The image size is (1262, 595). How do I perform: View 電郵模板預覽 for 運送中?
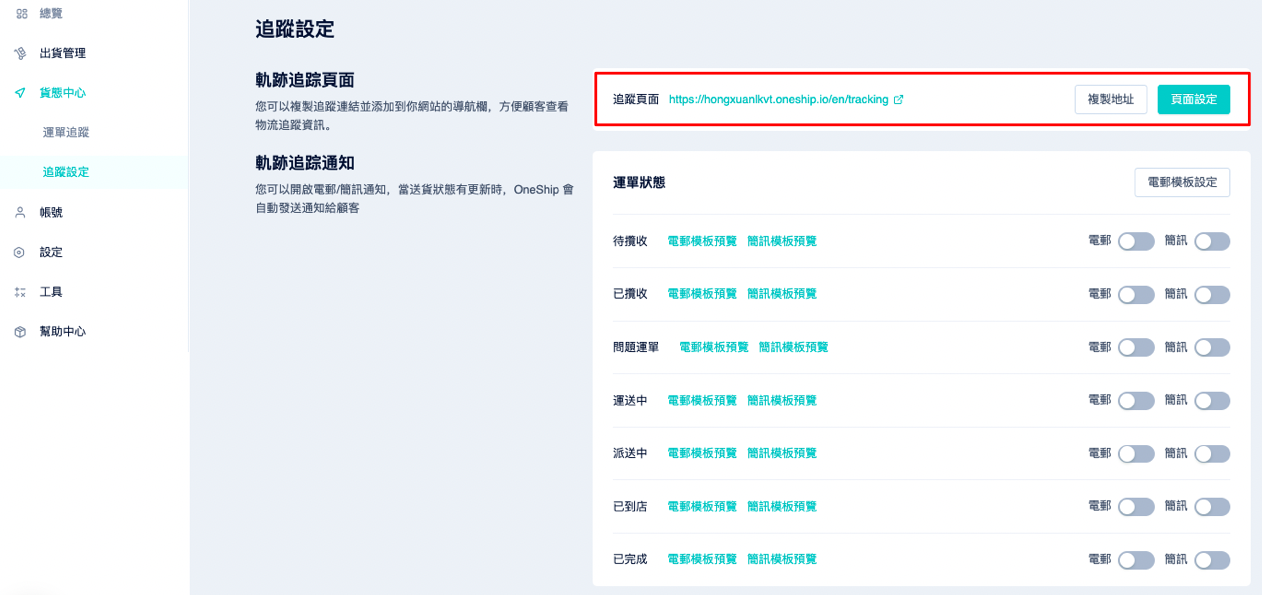click(702, 400)
